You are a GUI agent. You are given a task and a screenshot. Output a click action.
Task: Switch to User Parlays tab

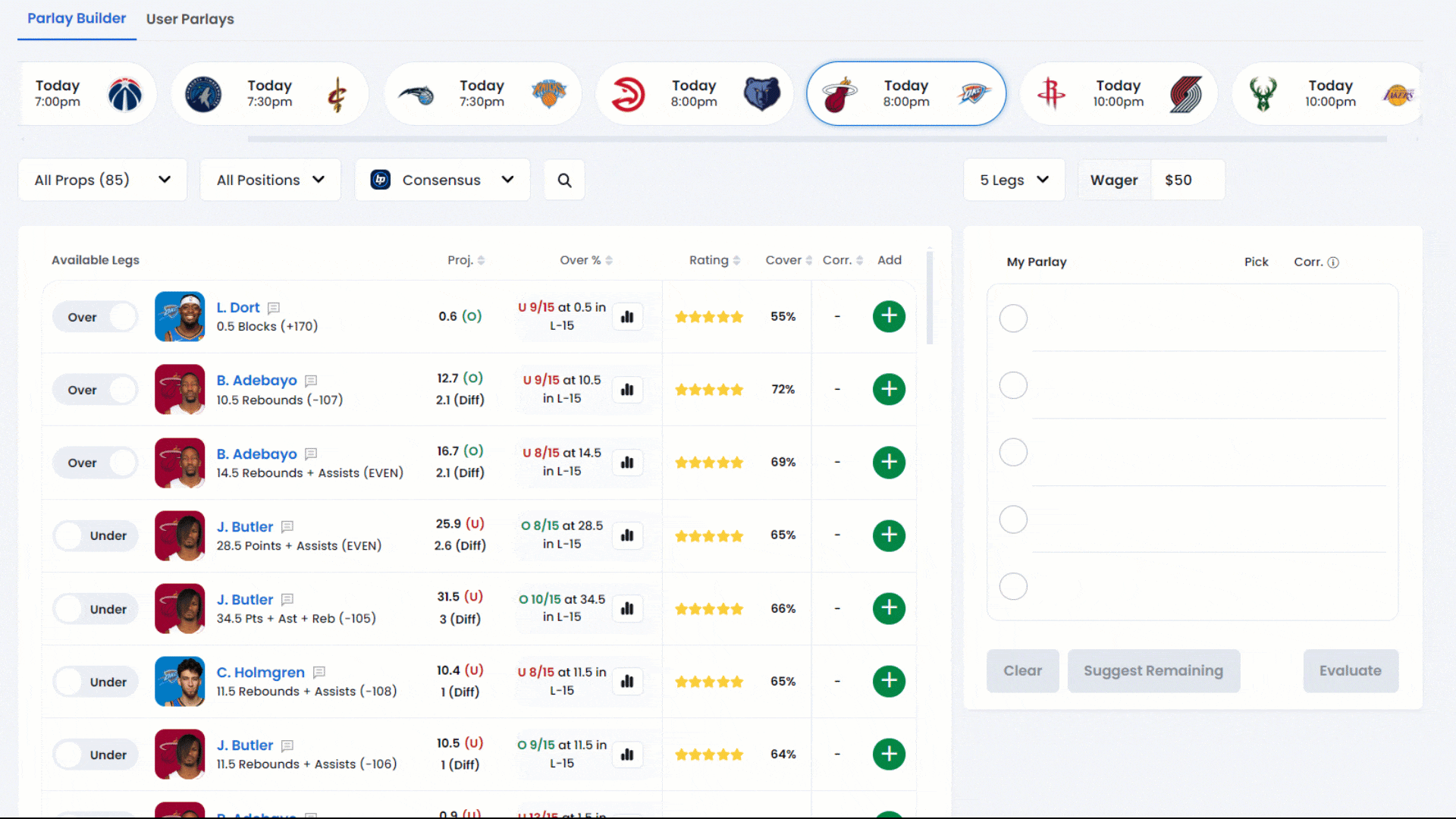[190, 19]
